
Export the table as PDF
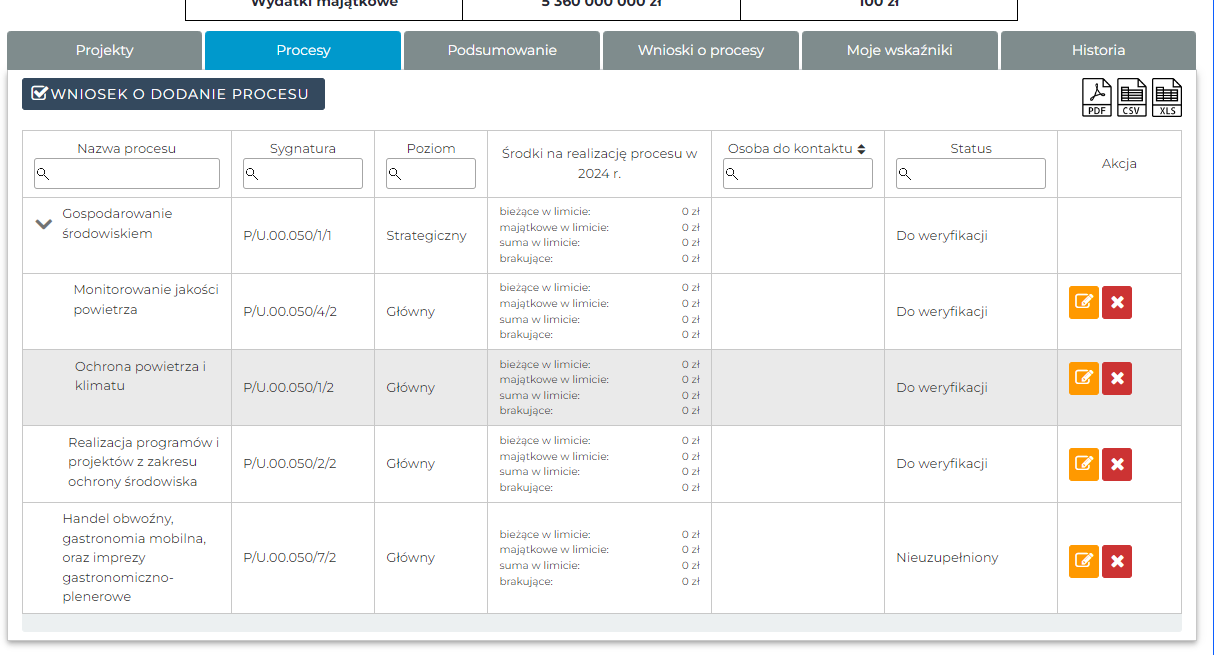pos(1097,98)
